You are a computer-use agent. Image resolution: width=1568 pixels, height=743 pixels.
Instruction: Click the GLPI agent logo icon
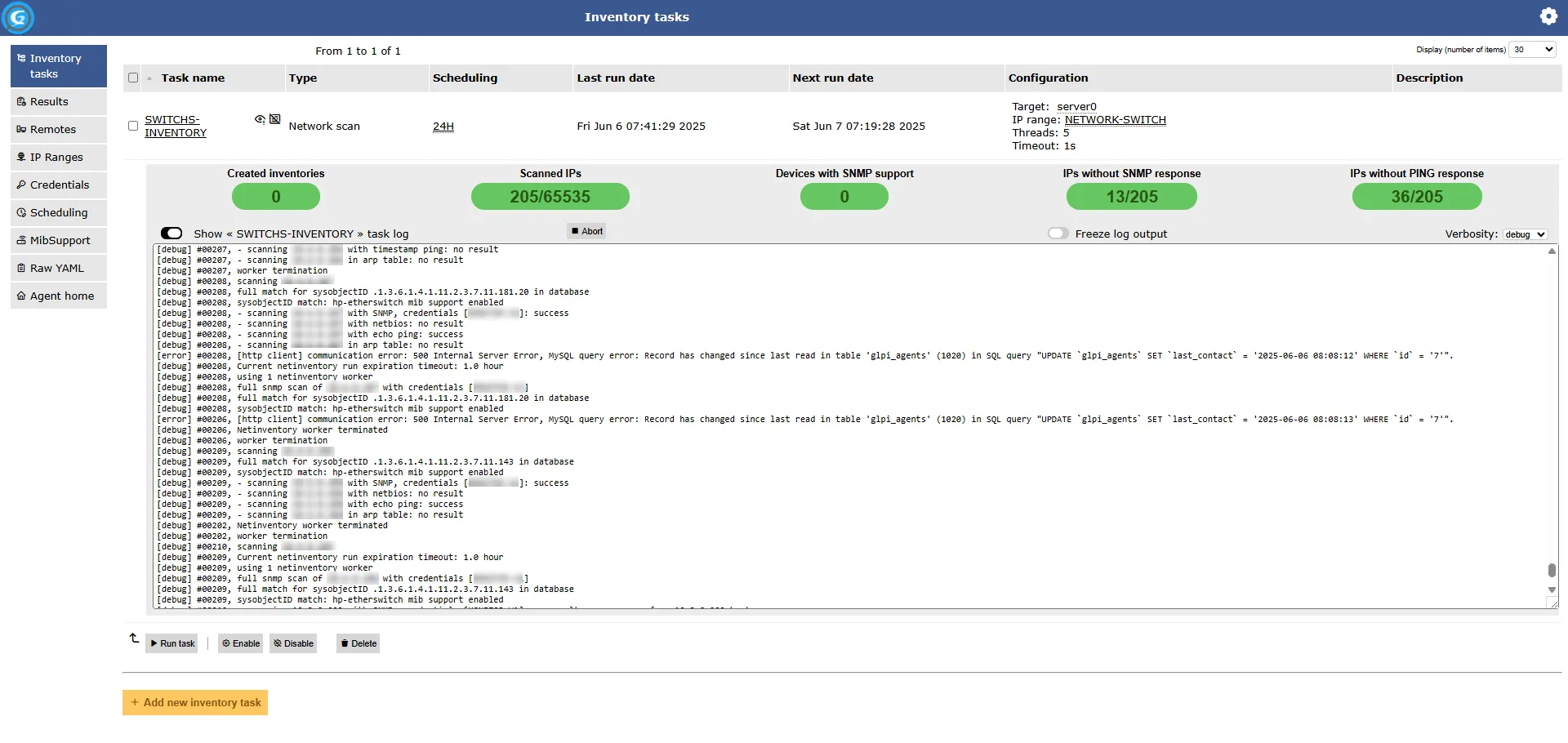click(18, 17)
